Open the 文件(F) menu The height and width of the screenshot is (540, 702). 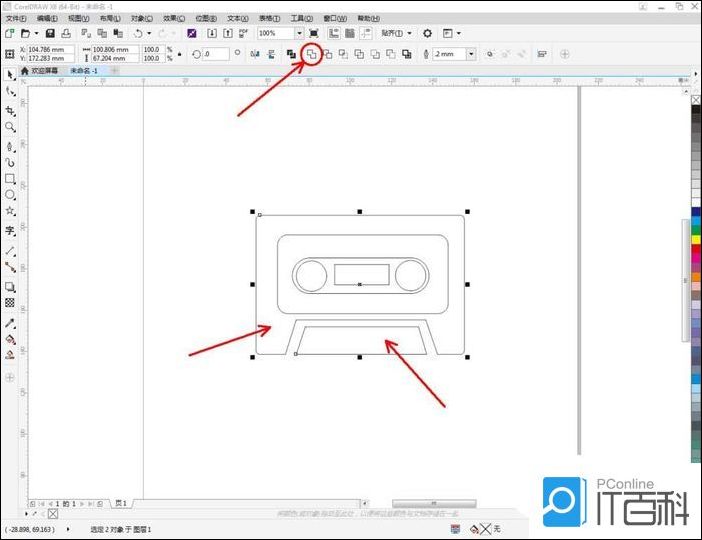click(x=16, y=18)
